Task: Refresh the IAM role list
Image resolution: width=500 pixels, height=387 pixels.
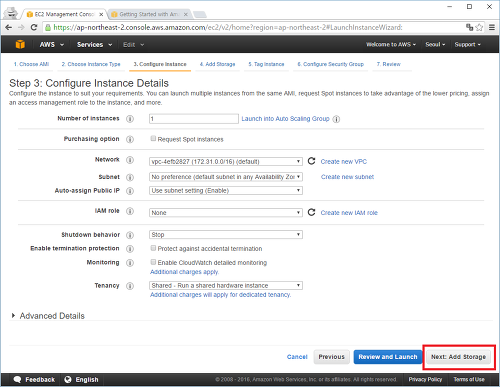Action: tap(311, 212)
